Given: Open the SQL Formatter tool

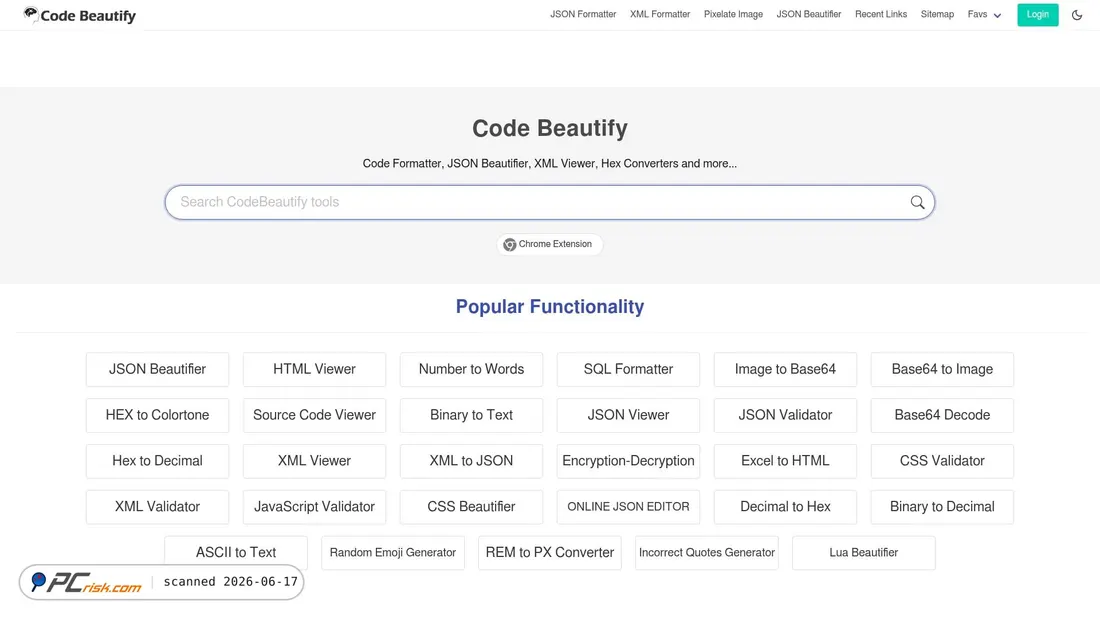Looking at the screenshot, I should tap(629, 369).
